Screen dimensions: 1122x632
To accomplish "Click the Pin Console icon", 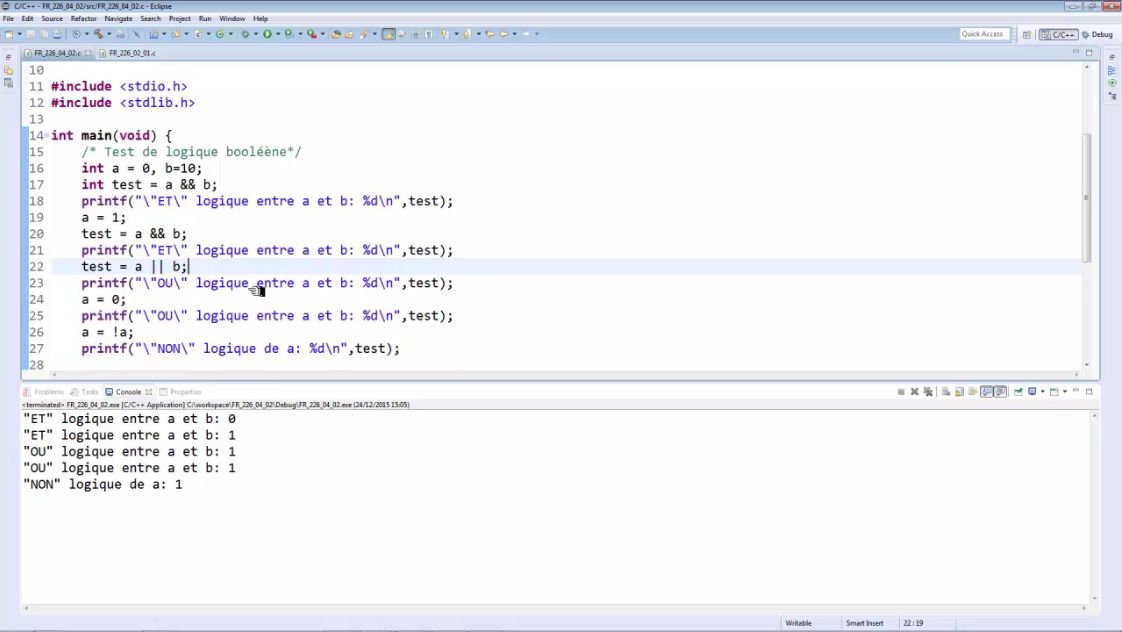I will tap(1016, 392).
